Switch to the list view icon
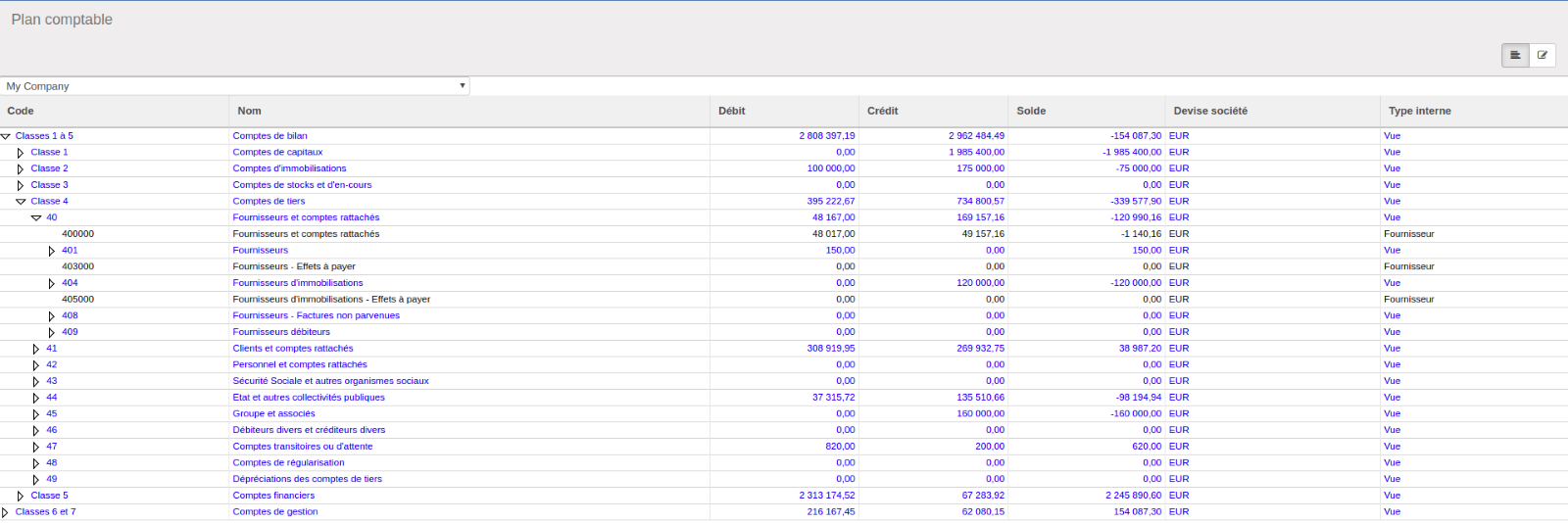 (x=1515, y=55)
